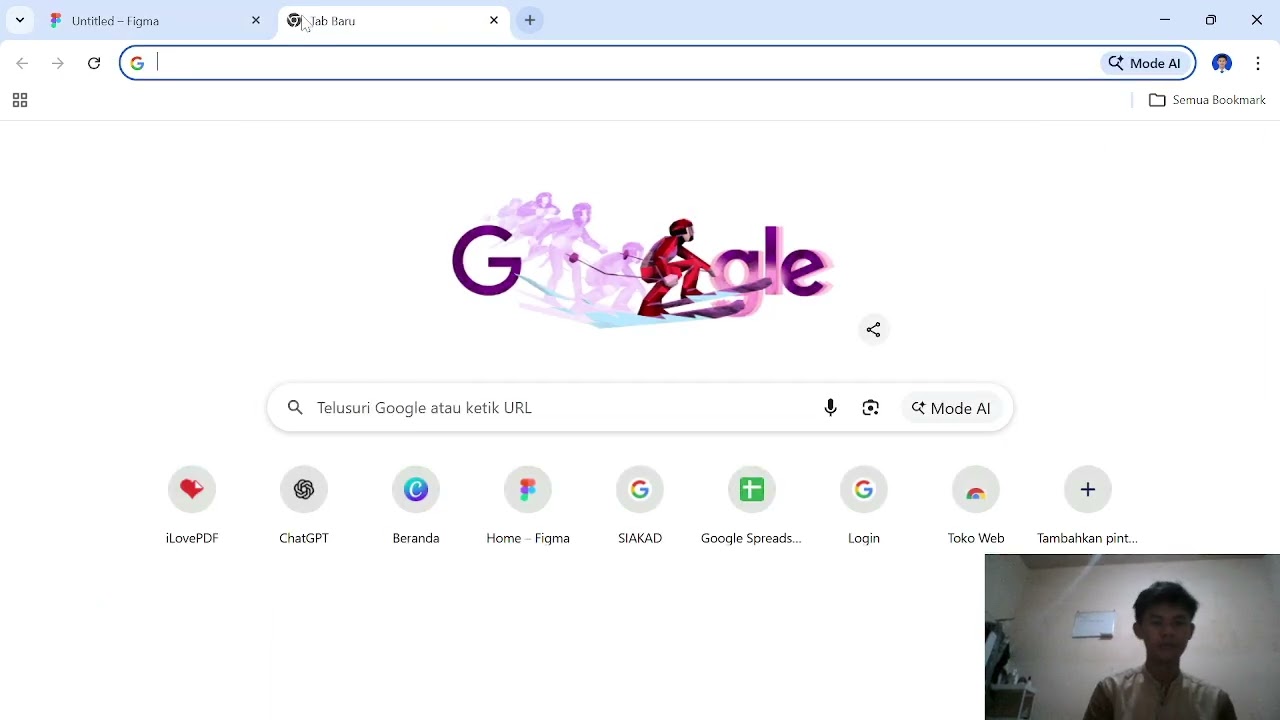The image size is (1280, 720).
Task: Start voice search with microphone icon
Action: pyautogui.click(x=830, y=408)
